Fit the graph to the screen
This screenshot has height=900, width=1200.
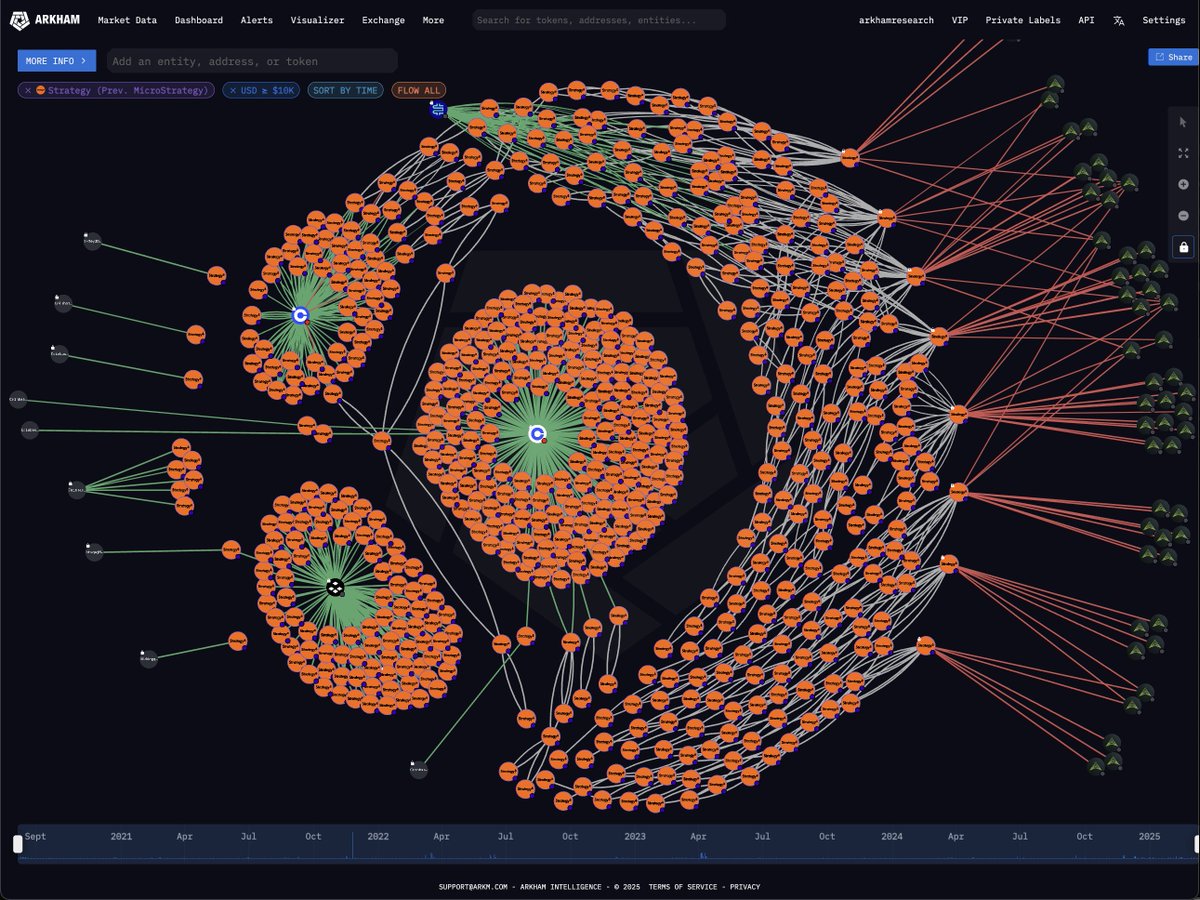(x=1183, y=153)
